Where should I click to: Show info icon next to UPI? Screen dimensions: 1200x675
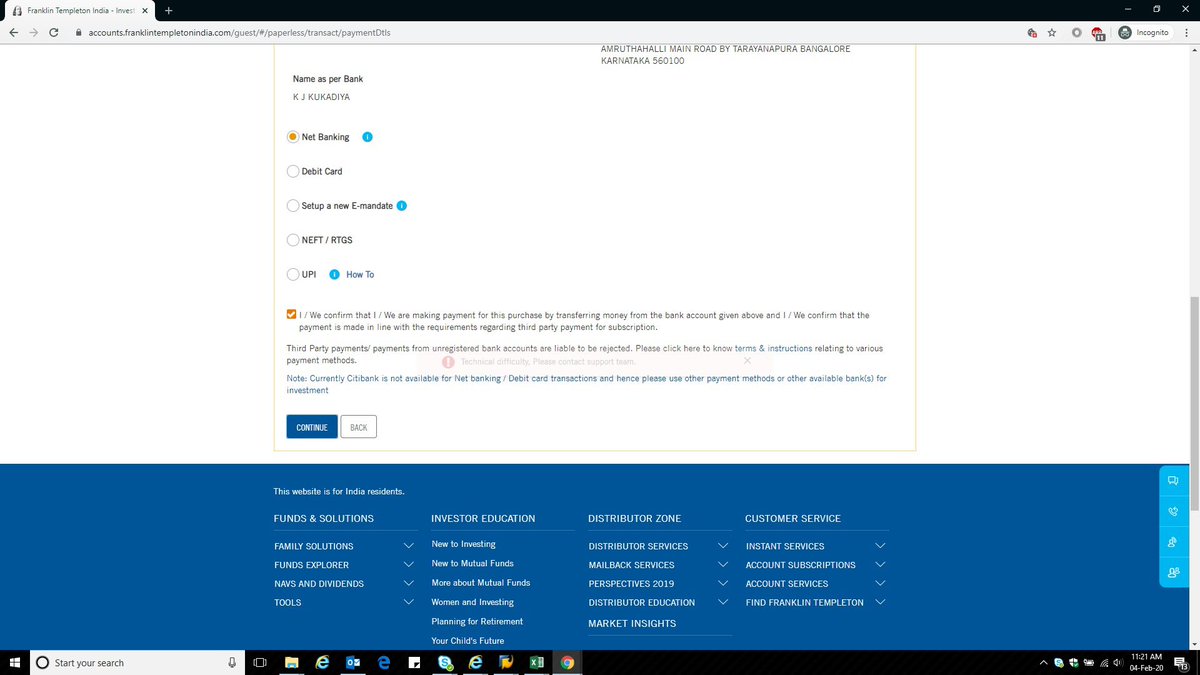pos(334,274)
